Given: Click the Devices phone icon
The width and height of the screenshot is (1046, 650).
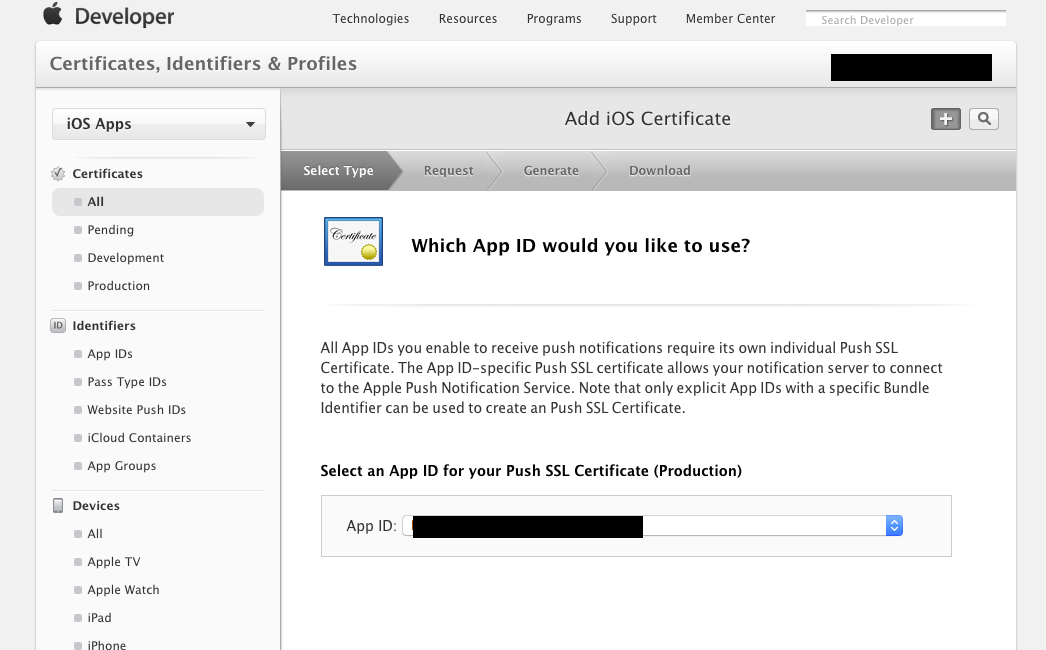Looking at the screenshot, I should tap(58, 506).
